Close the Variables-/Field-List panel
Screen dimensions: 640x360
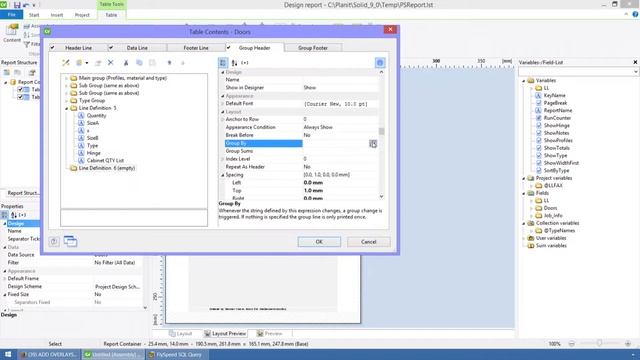635,62
